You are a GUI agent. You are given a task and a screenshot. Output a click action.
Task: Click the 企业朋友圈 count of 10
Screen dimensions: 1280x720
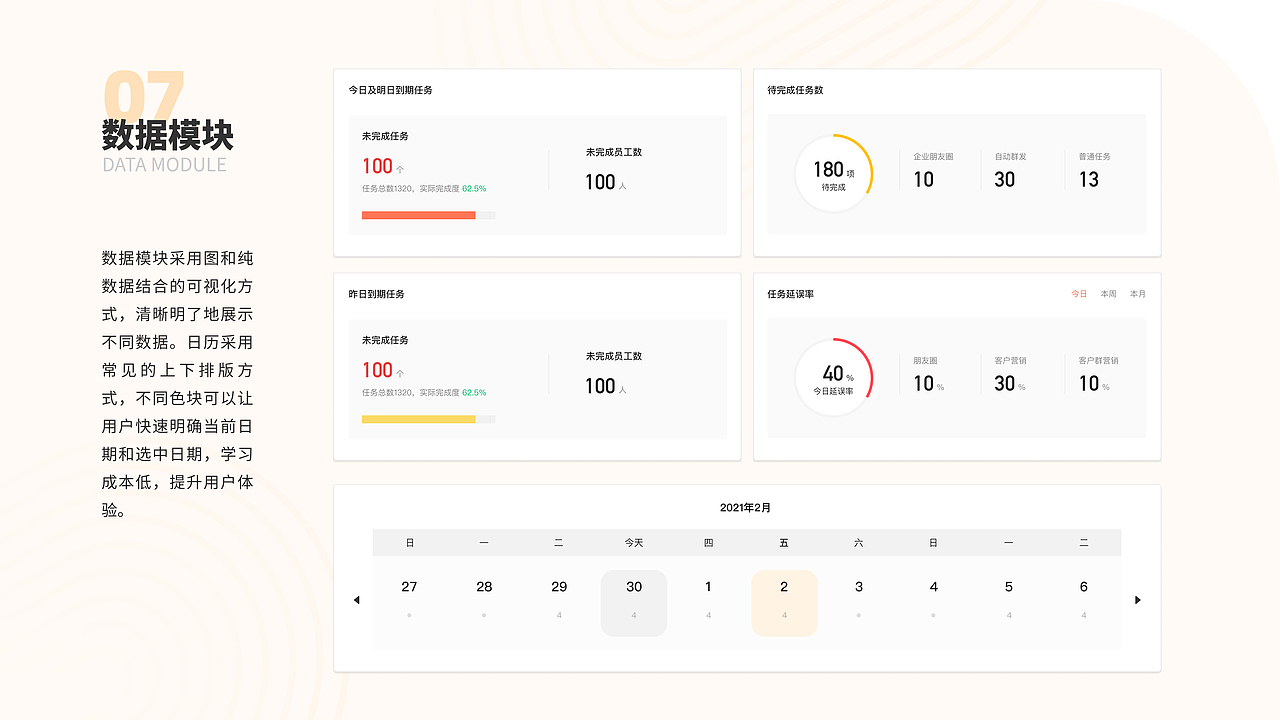pos(924,179)
